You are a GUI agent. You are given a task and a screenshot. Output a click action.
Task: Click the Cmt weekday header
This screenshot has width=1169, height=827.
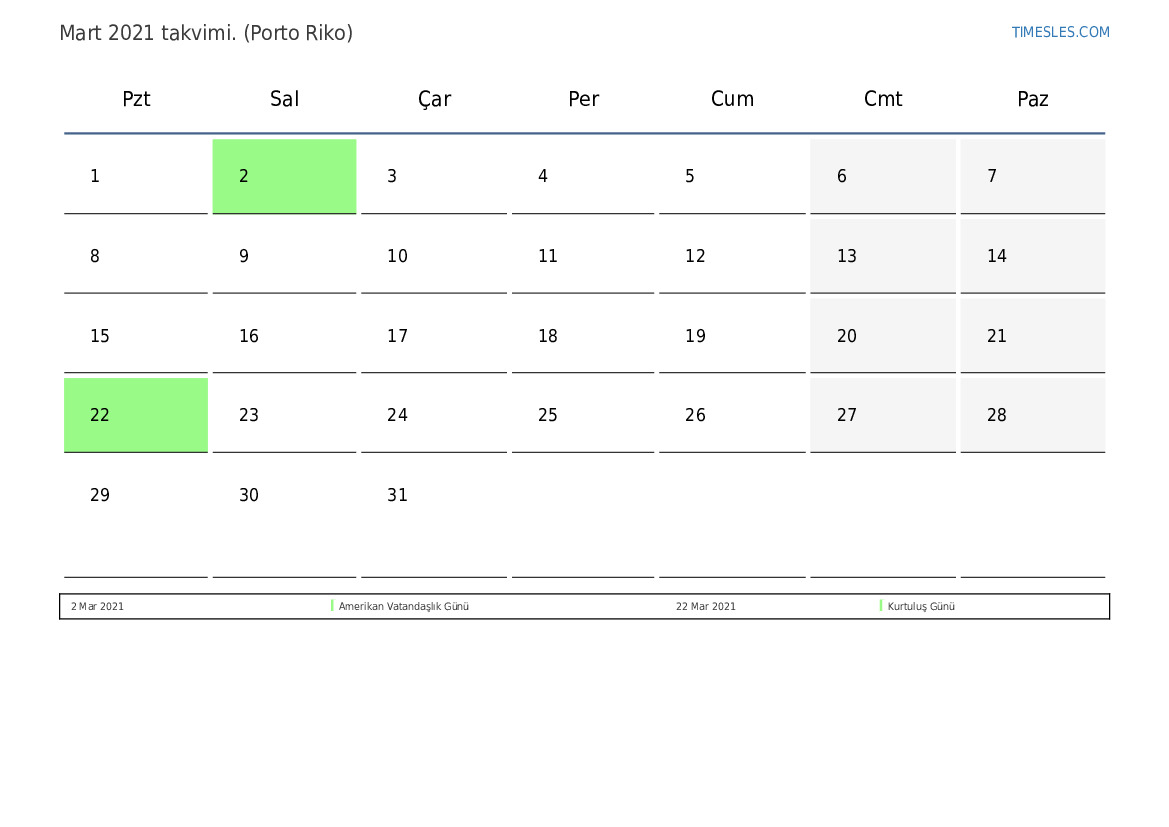tap(883, 99)
